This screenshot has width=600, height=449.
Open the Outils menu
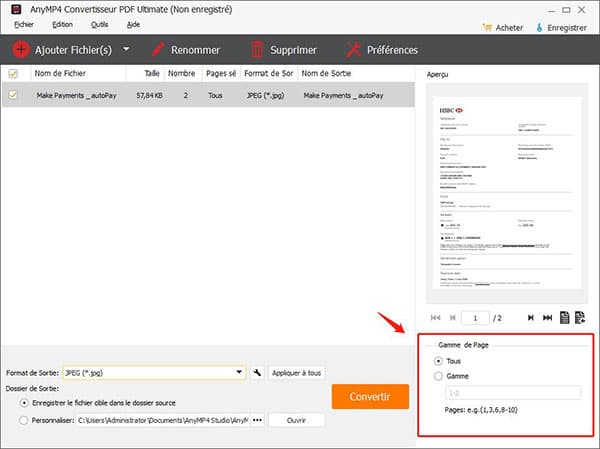(99, 23)
